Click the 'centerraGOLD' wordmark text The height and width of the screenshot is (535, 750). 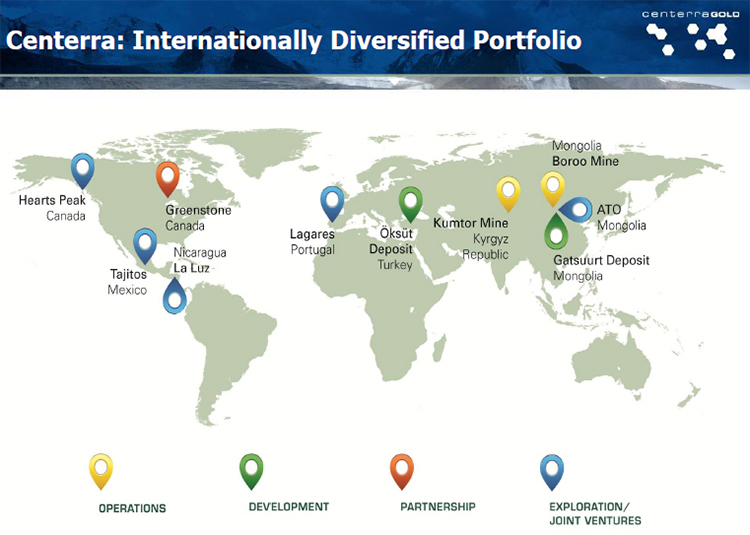(691, 14)
